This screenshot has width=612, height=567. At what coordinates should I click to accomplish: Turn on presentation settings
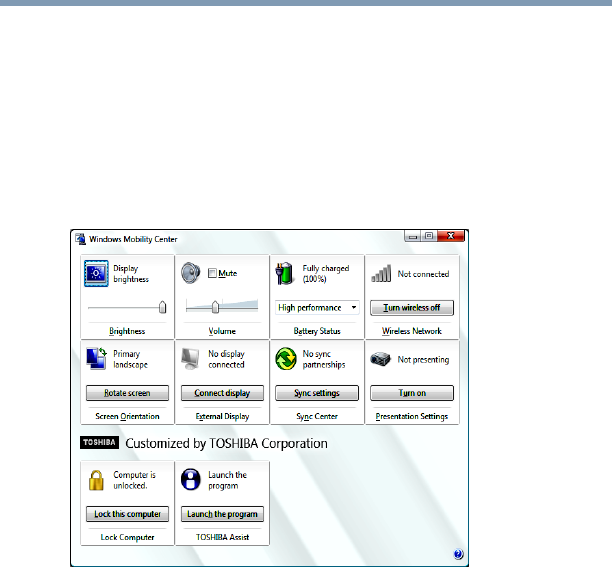[x=412, y=393]
